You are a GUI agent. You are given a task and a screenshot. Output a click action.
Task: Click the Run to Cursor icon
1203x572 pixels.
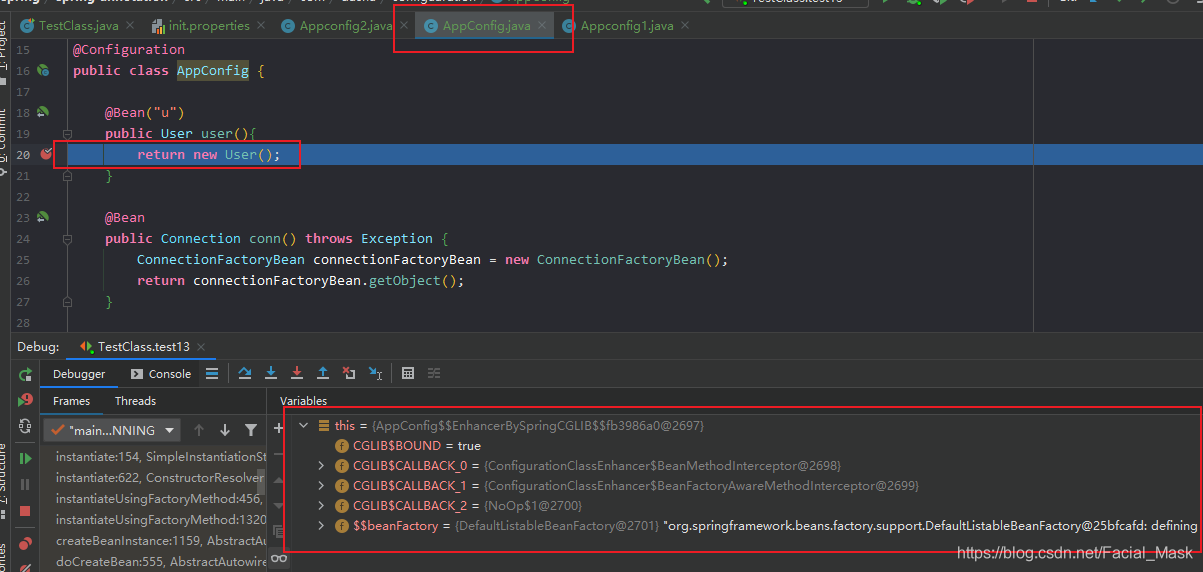(376, 373)
